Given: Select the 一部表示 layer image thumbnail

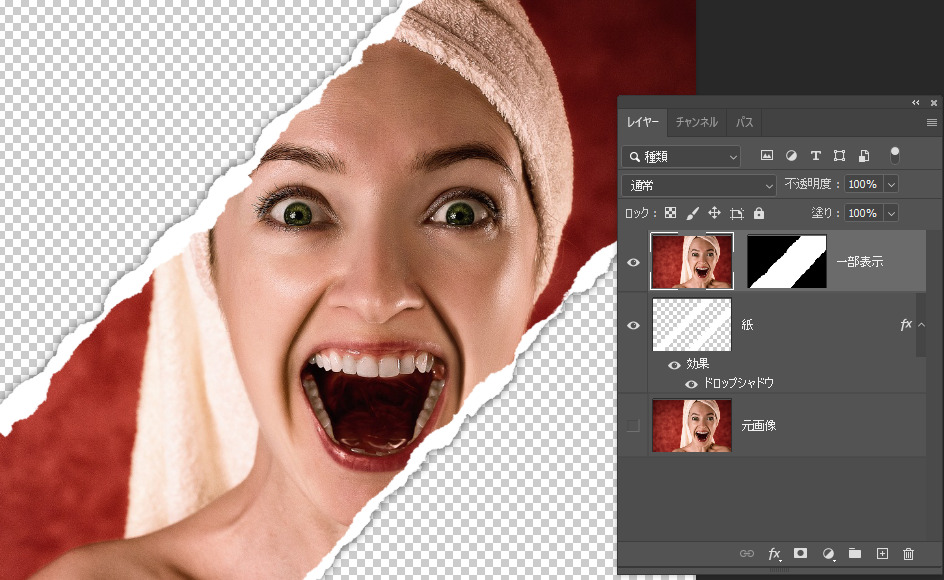Looking at the screenshot, I should pyautogui.click(x=692, y=261).
